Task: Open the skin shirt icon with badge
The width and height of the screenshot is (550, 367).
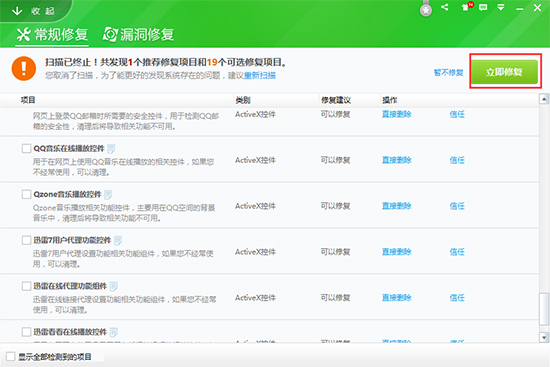Action: tap(467, 7)
